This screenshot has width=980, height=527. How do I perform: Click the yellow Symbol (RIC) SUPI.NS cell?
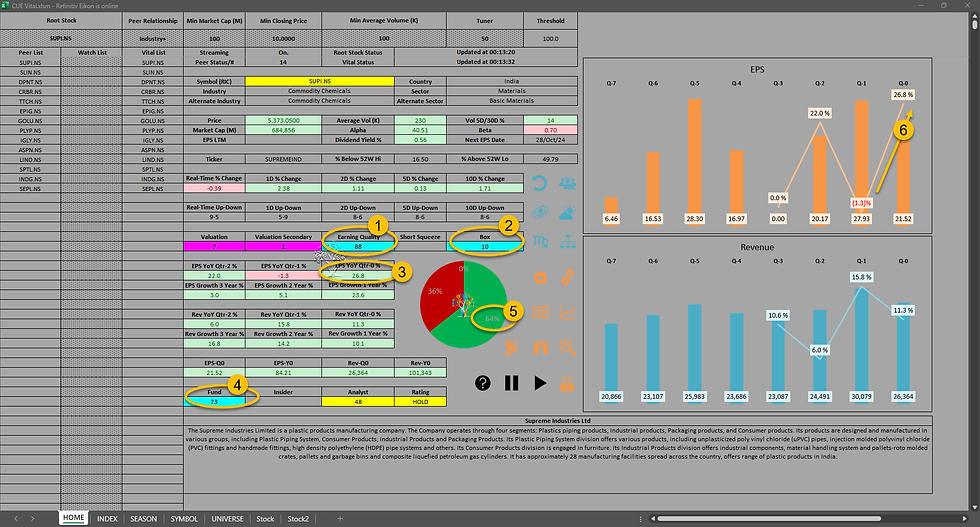pyautogui.click(x=320, y=81)
